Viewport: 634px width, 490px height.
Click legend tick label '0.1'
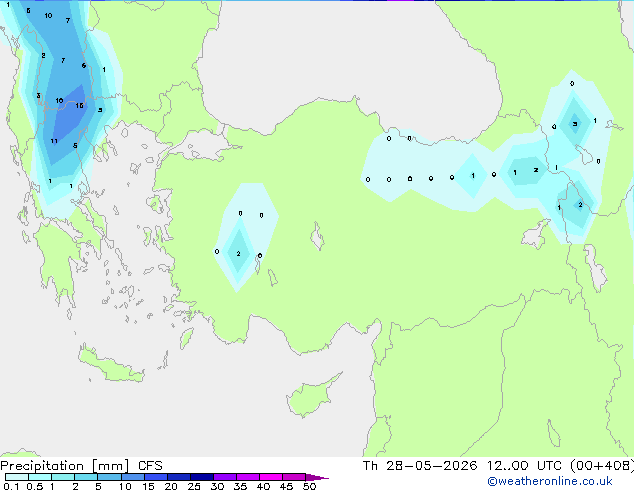pos(11,486)
